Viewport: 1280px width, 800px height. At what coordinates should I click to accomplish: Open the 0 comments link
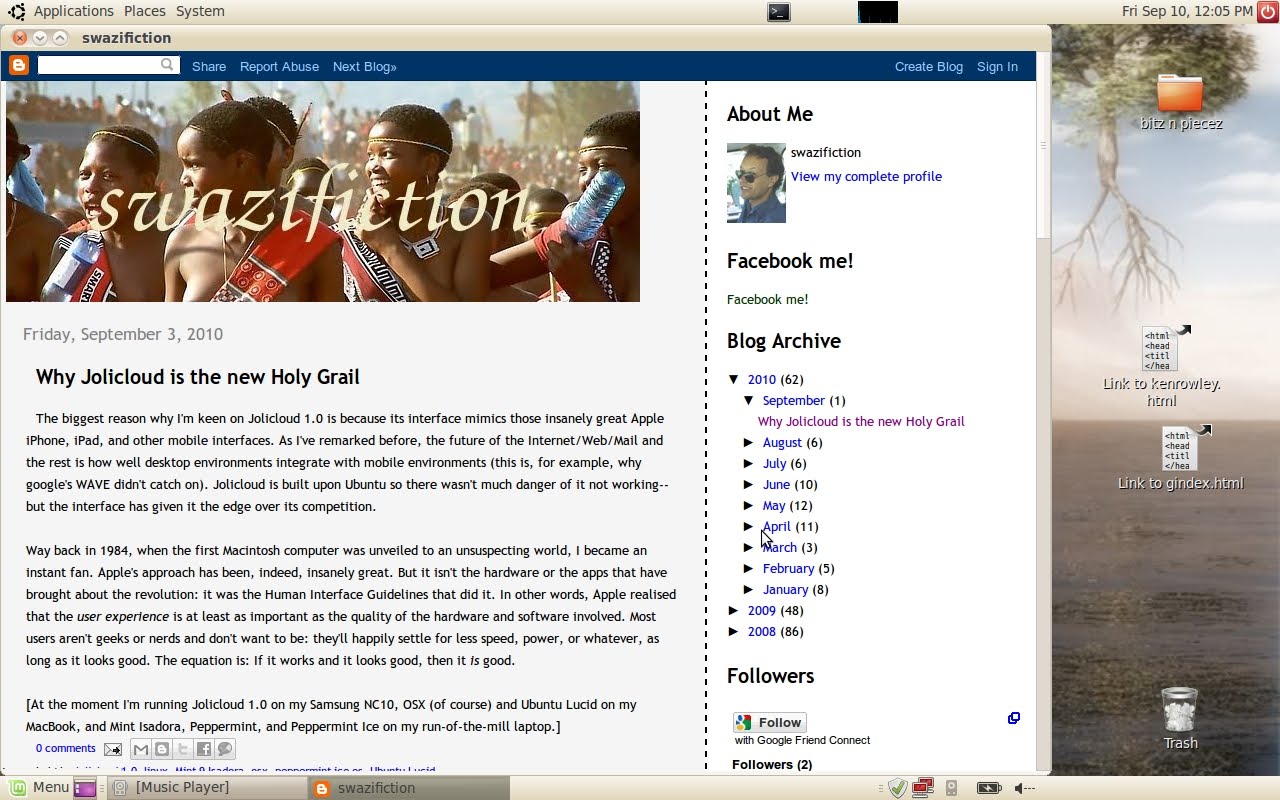(x=66, y=748)
